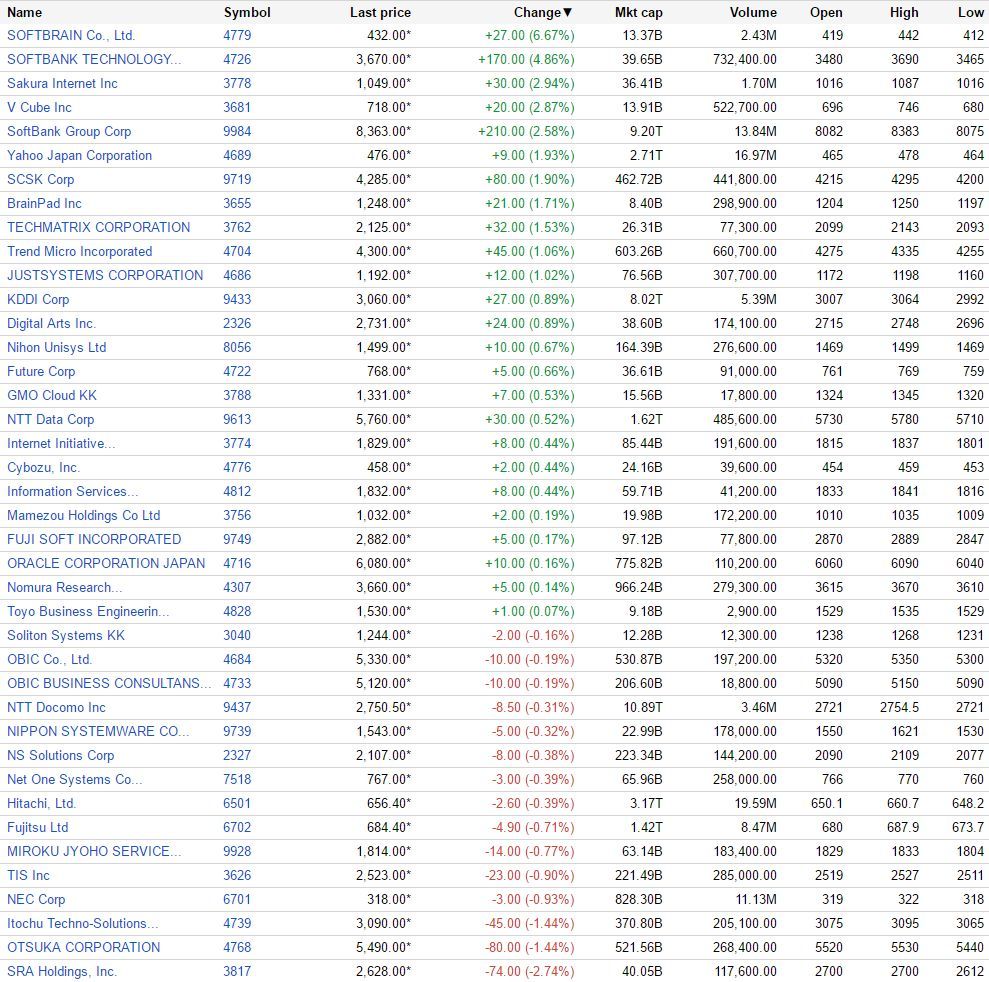Open Sakura Internet Inc link
Screen dimensions: 989x982
[62, 83]
